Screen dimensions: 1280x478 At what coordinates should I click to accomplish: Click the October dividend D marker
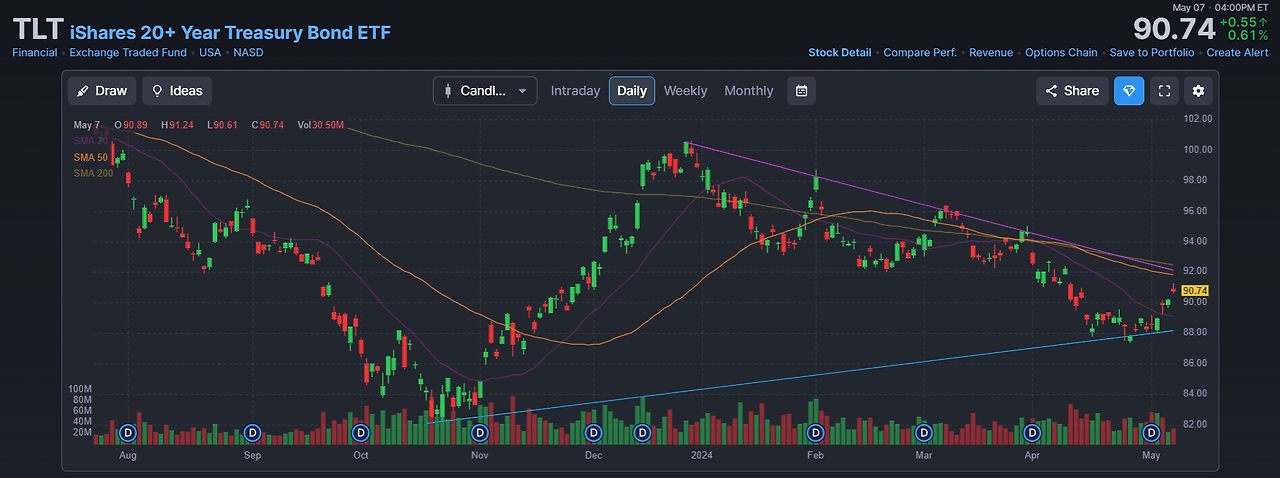click(x=361, y=433)
